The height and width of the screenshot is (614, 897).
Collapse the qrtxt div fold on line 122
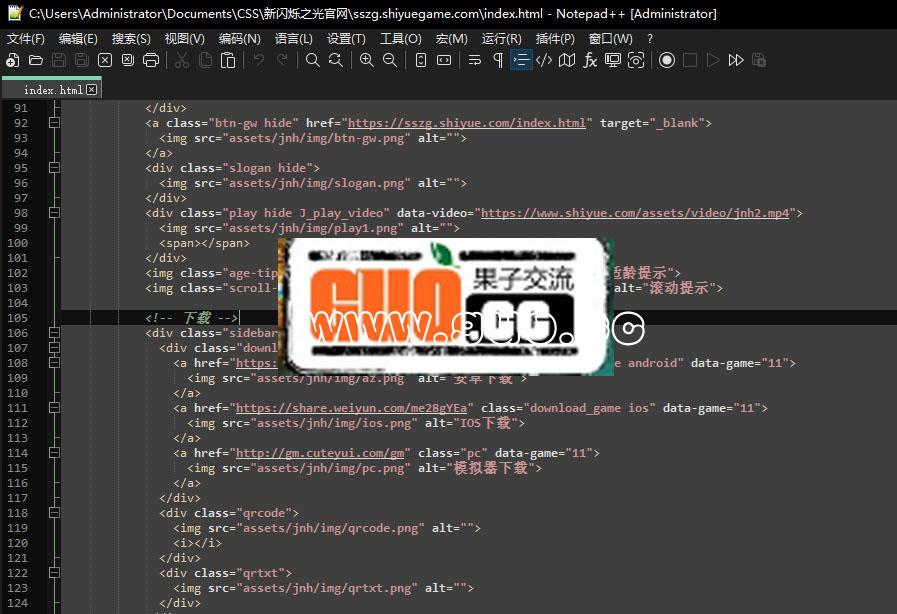[x=54, y=573]
